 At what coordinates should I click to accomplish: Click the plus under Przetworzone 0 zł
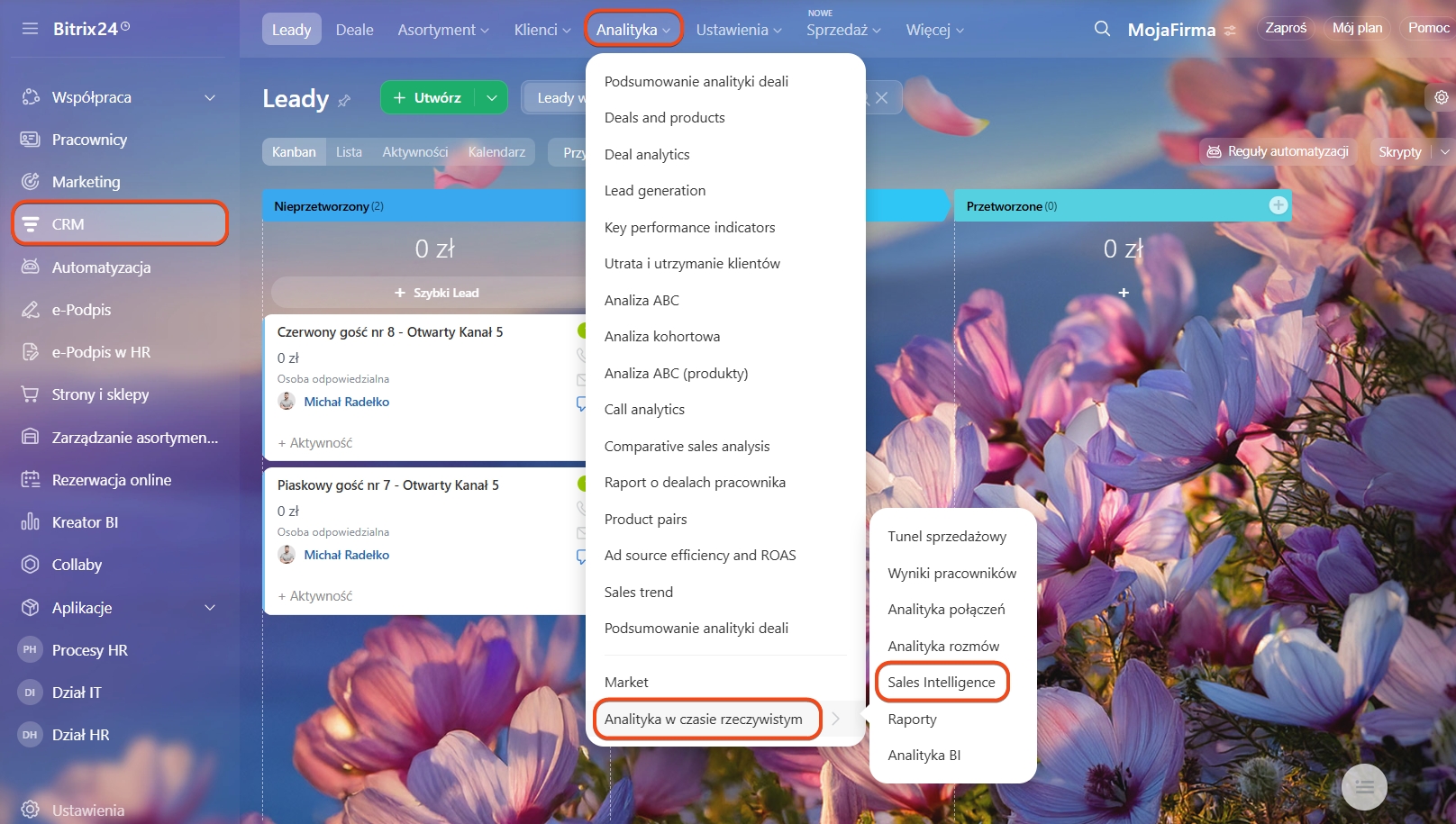click(1124, 293)
